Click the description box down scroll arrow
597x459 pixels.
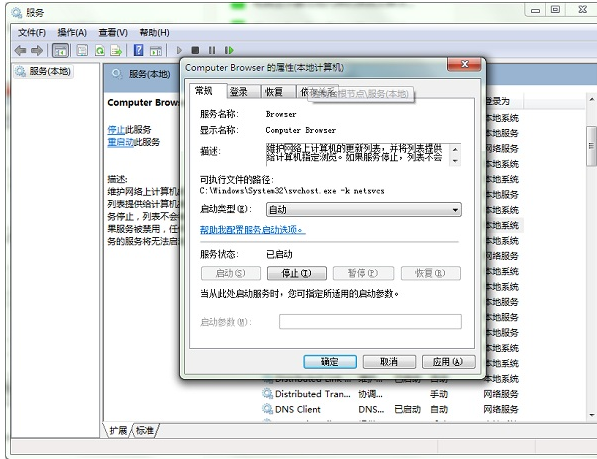coord(455,161)
